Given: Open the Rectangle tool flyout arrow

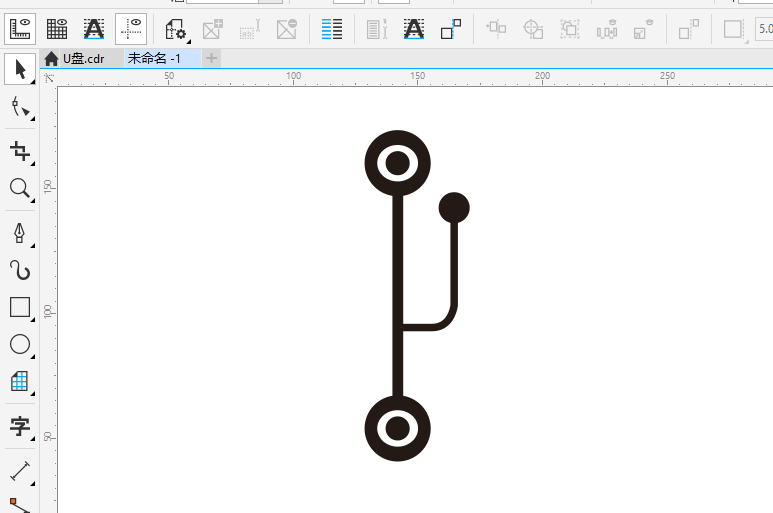Looking at the screenshot, I should [33, 319].
